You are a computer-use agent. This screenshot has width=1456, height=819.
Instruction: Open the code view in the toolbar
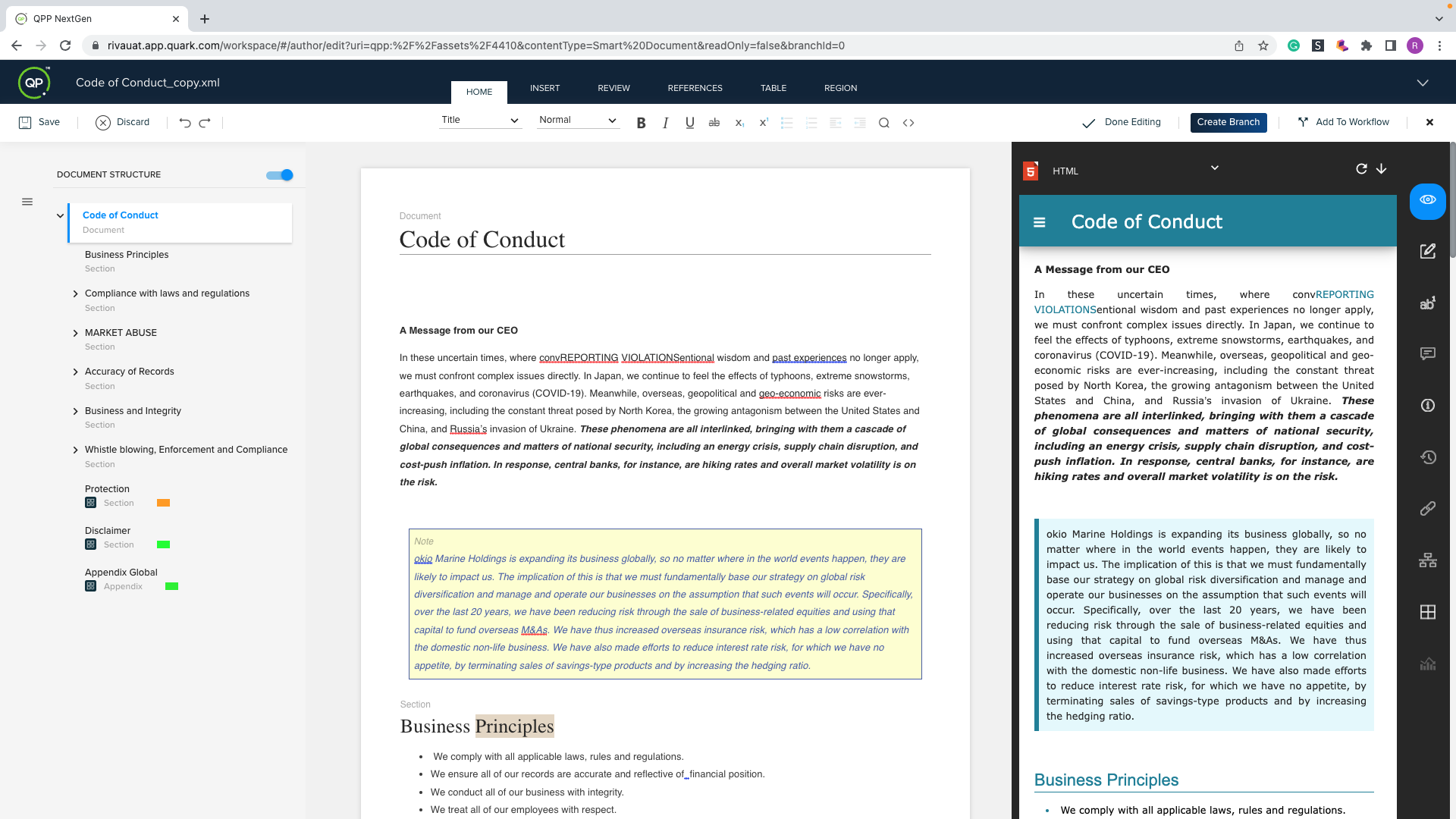[908, 122]
